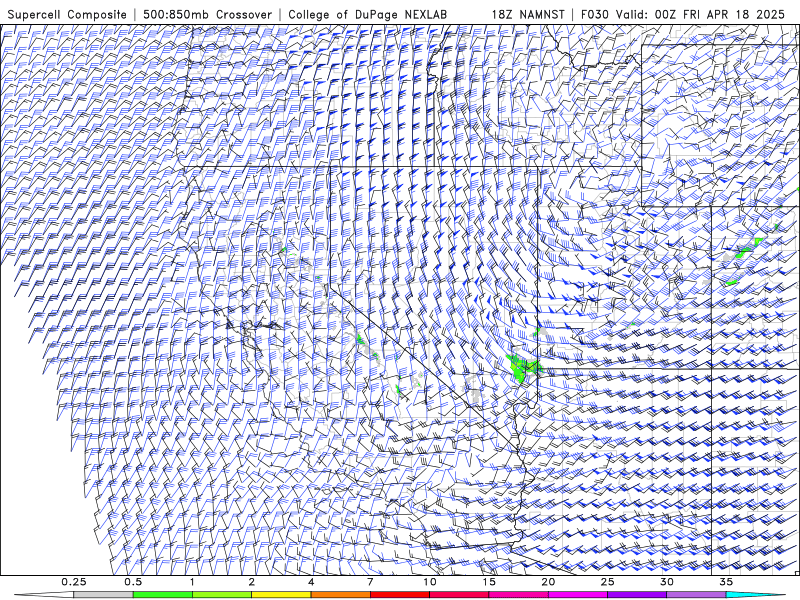Click the lime swatch between 1 and 2
The image size is (800, 600).
222,595
